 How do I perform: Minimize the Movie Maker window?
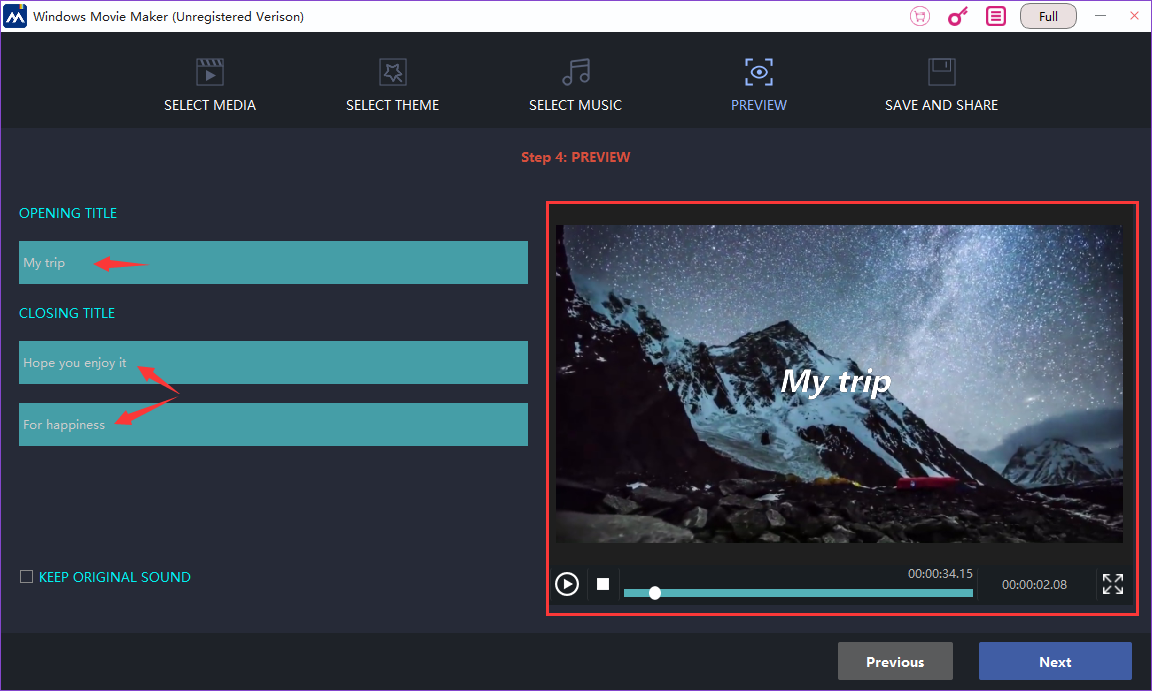(x=1100, y=15)
